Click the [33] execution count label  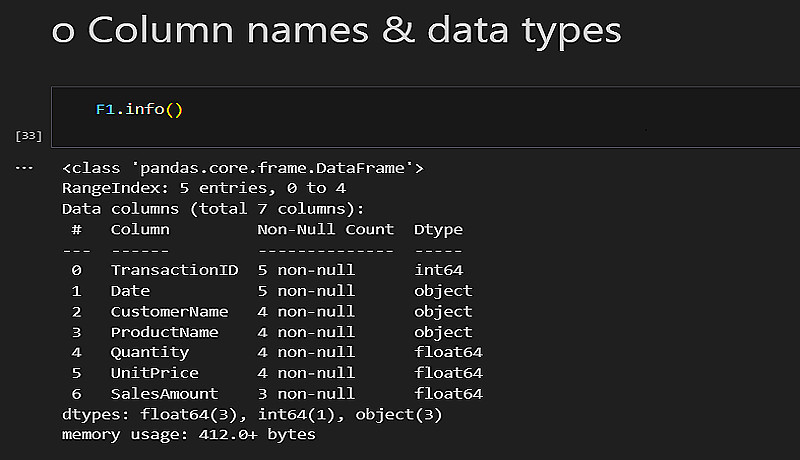click(29, 135)
